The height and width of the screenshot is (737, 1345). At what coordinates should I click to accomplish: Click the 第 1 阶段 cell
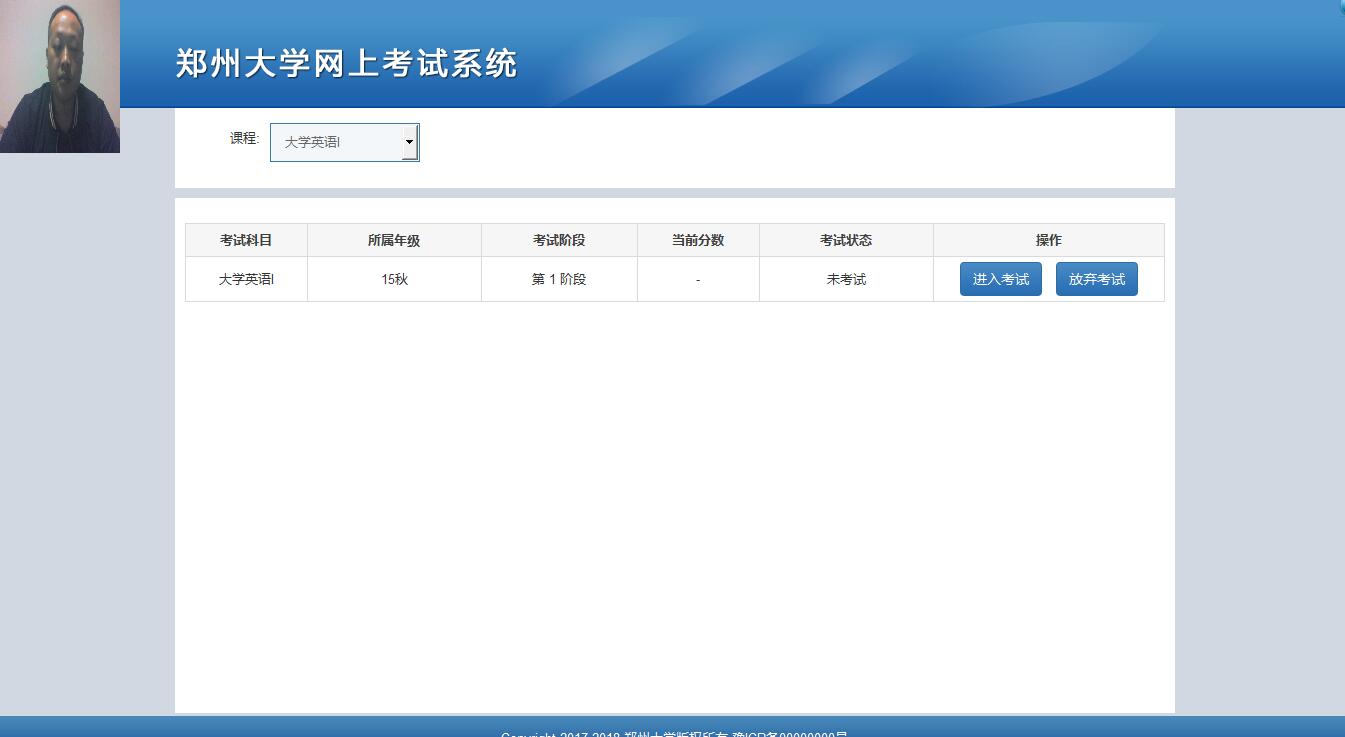tap(559, 279)
